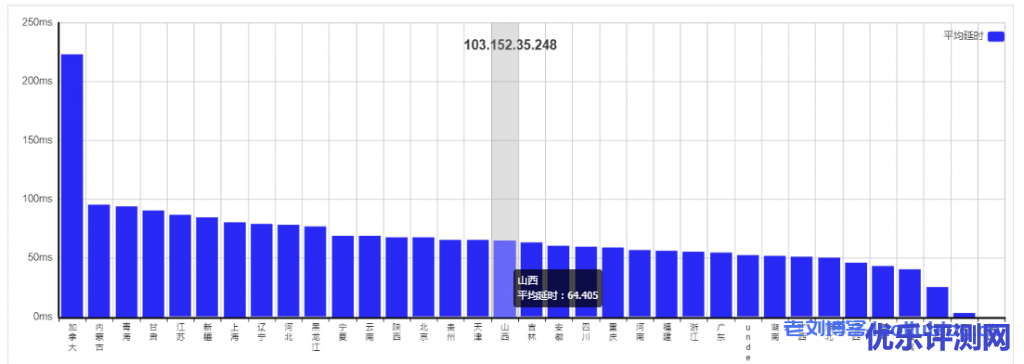Click the 山西 tooltip showing 64.405

[557, 288]
